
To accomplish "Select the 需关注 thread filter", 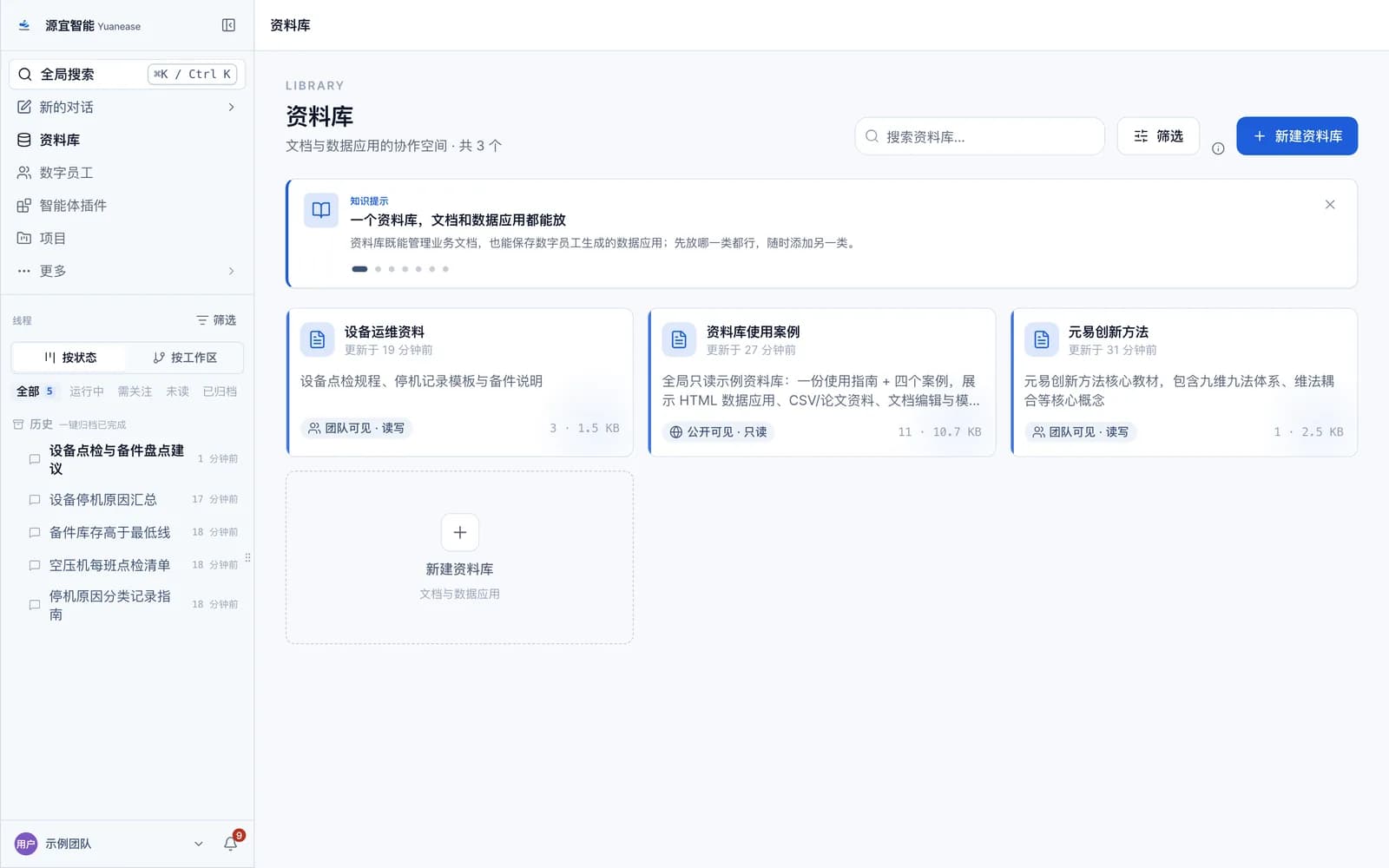I will [135, 391].
